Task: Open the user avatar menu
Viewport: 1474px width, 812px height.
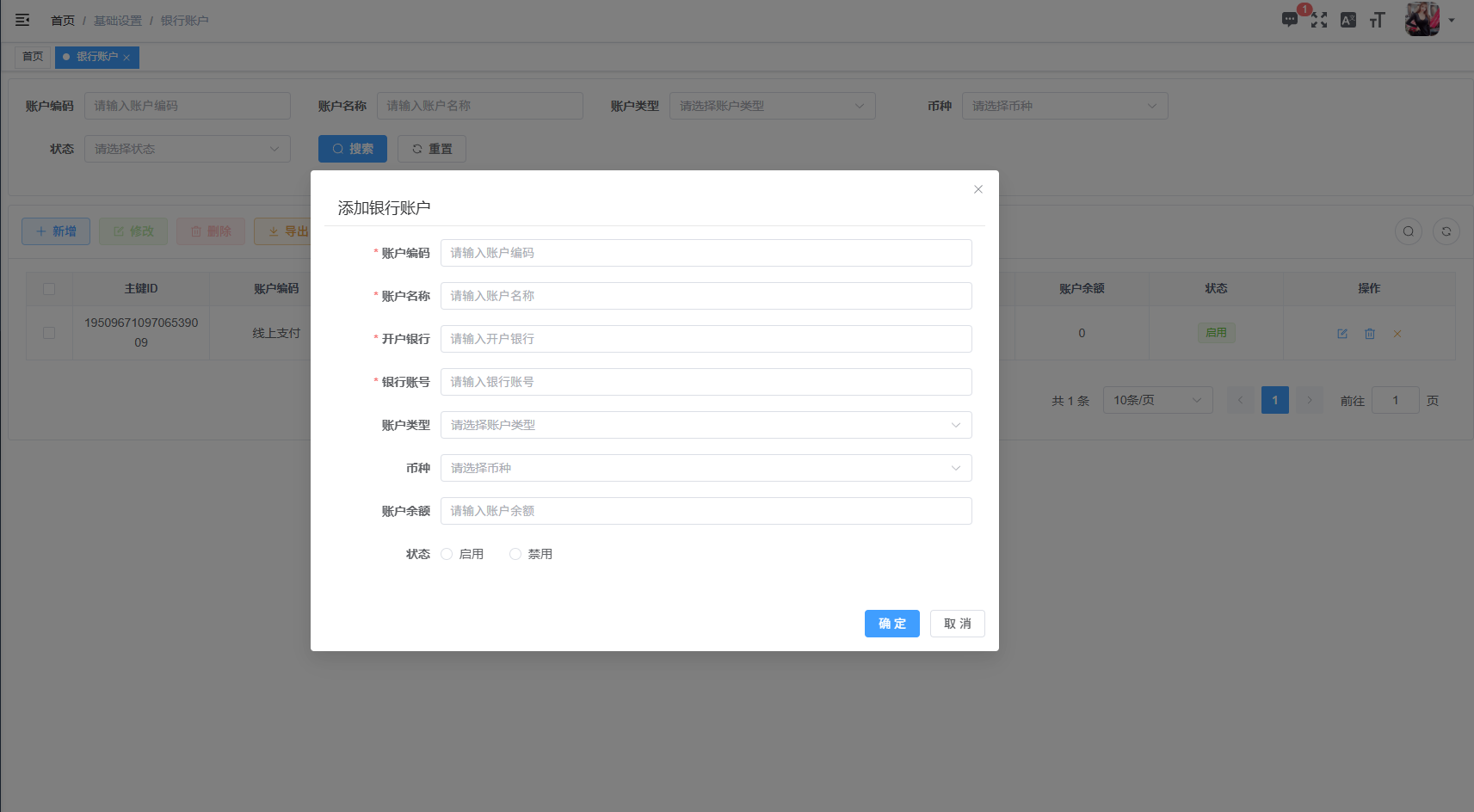Action: click(1422, 19)
